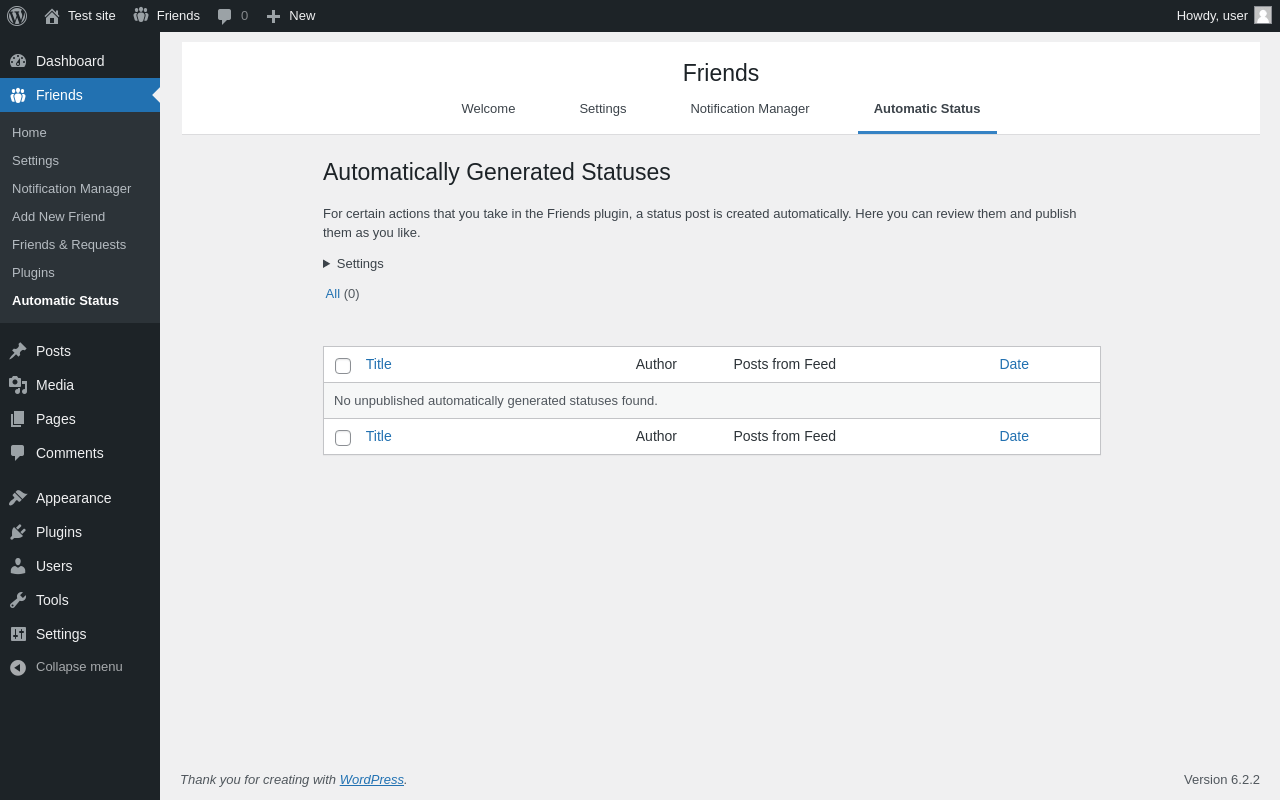Sort by the Title link in the table footer
The width and height of the screenshot is (1280, 800).
379,436
